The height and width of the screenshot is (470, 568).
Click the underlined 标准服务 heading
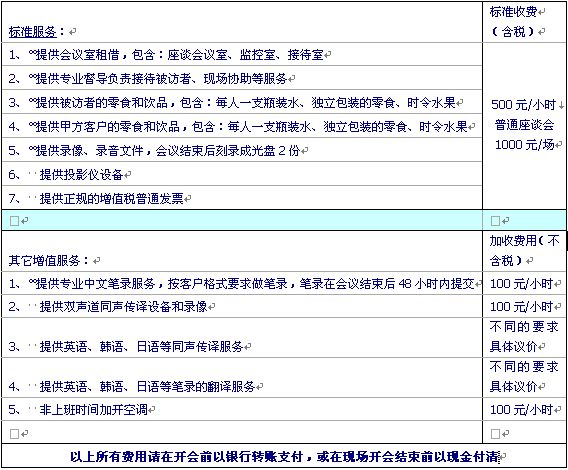point(33,32)
